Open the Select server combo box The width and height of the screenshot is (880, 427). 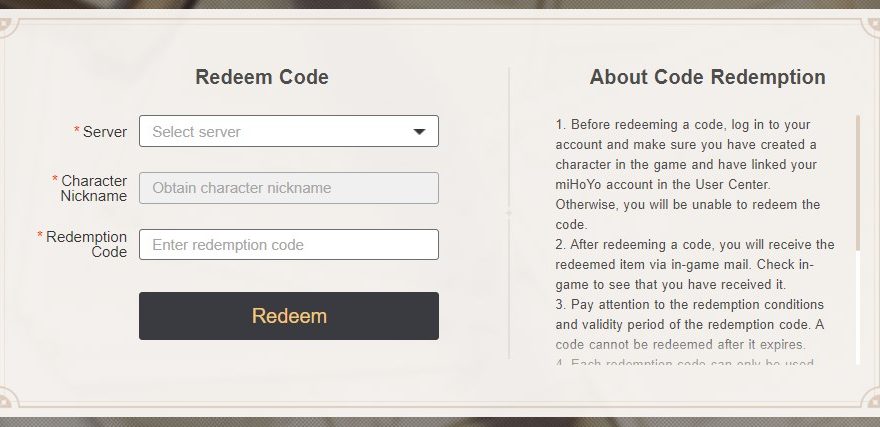click(280, 131)
